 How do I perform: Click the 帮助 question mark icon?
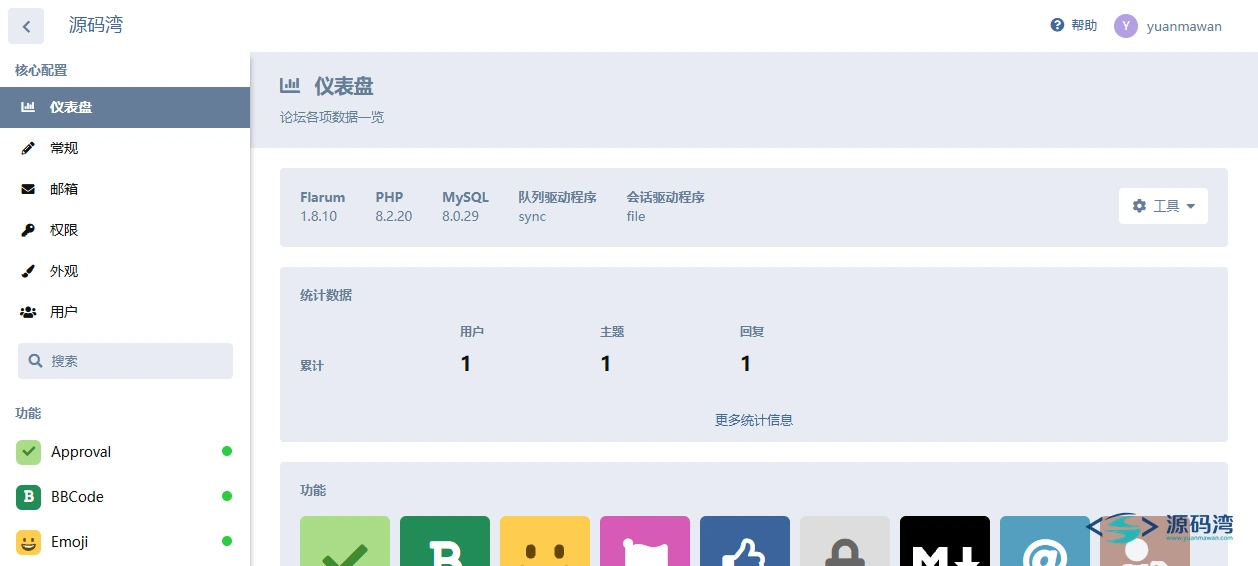pyautogui.click(x=1057, y=25)
